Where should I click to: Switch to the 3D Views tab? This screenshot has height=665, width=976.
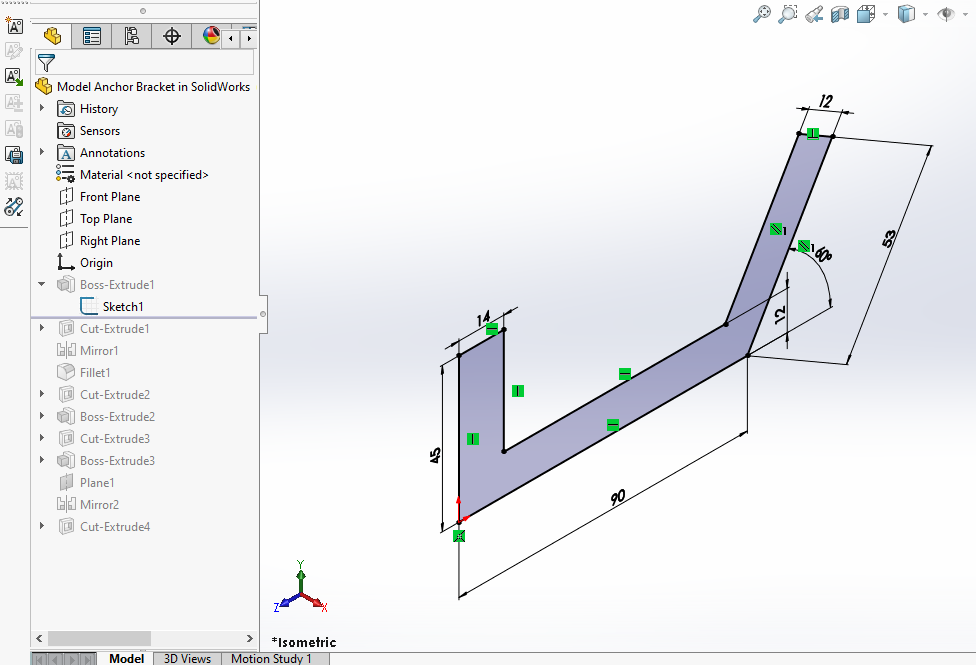pyautogui.click(x=187, y=658)
